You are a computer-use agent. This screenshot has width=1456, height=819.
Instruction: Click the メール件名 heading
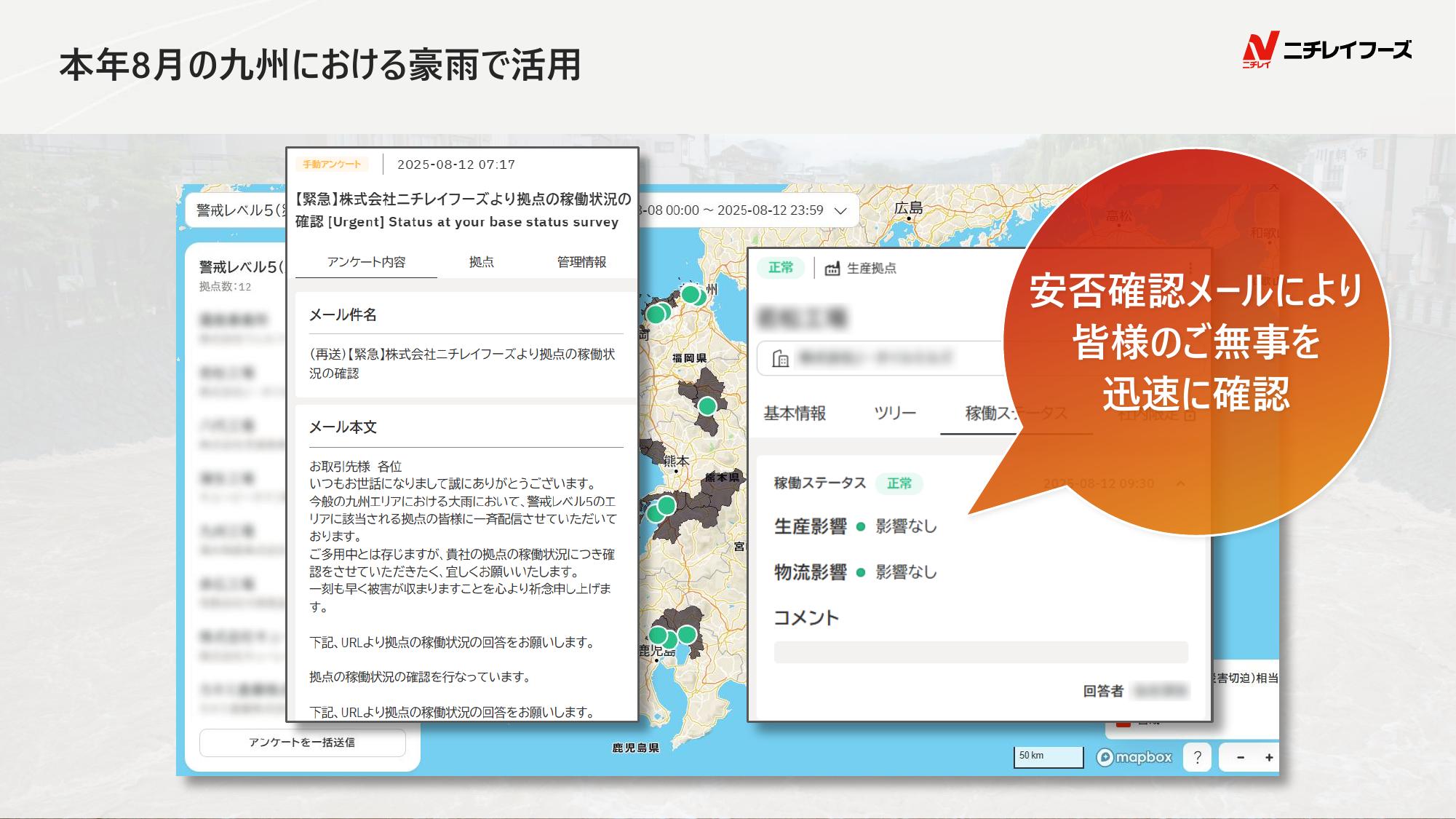click(x=343, y=315)
